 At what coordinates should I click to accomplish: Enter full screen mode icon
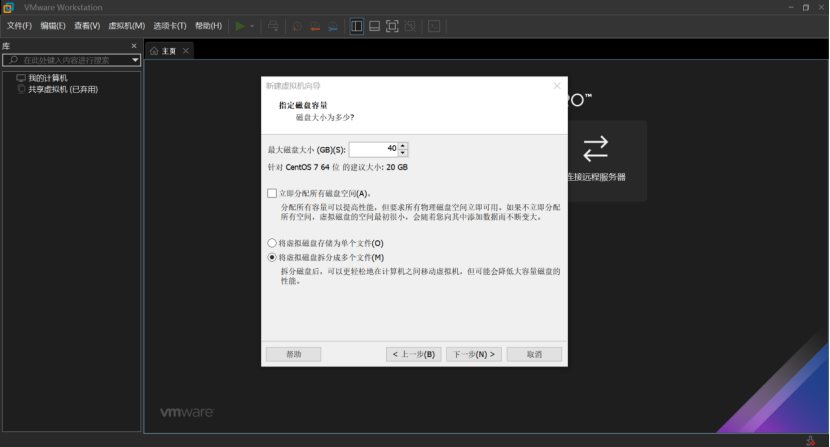[392, 26]
